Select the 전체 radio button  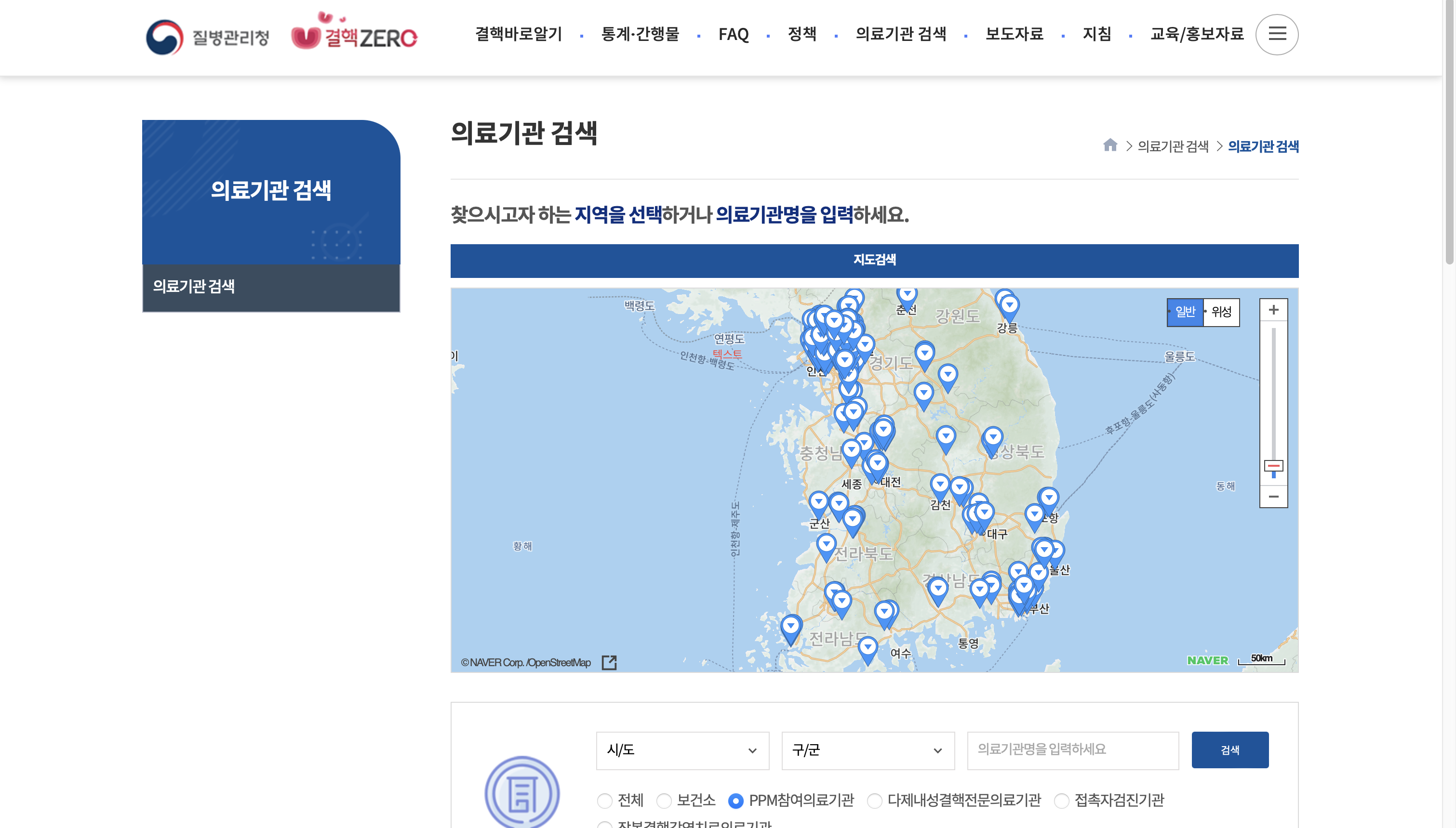point(604,801)
